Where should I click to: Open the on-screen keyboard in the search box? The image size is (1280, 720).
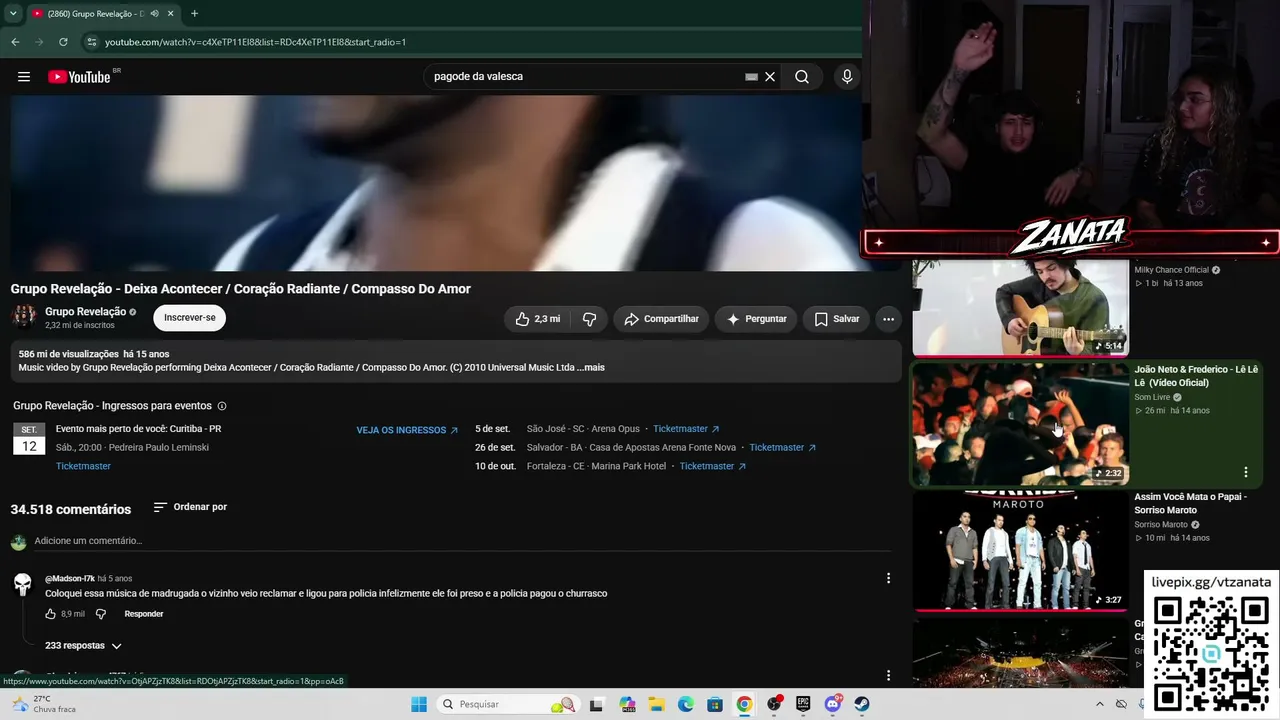point(751,77)
